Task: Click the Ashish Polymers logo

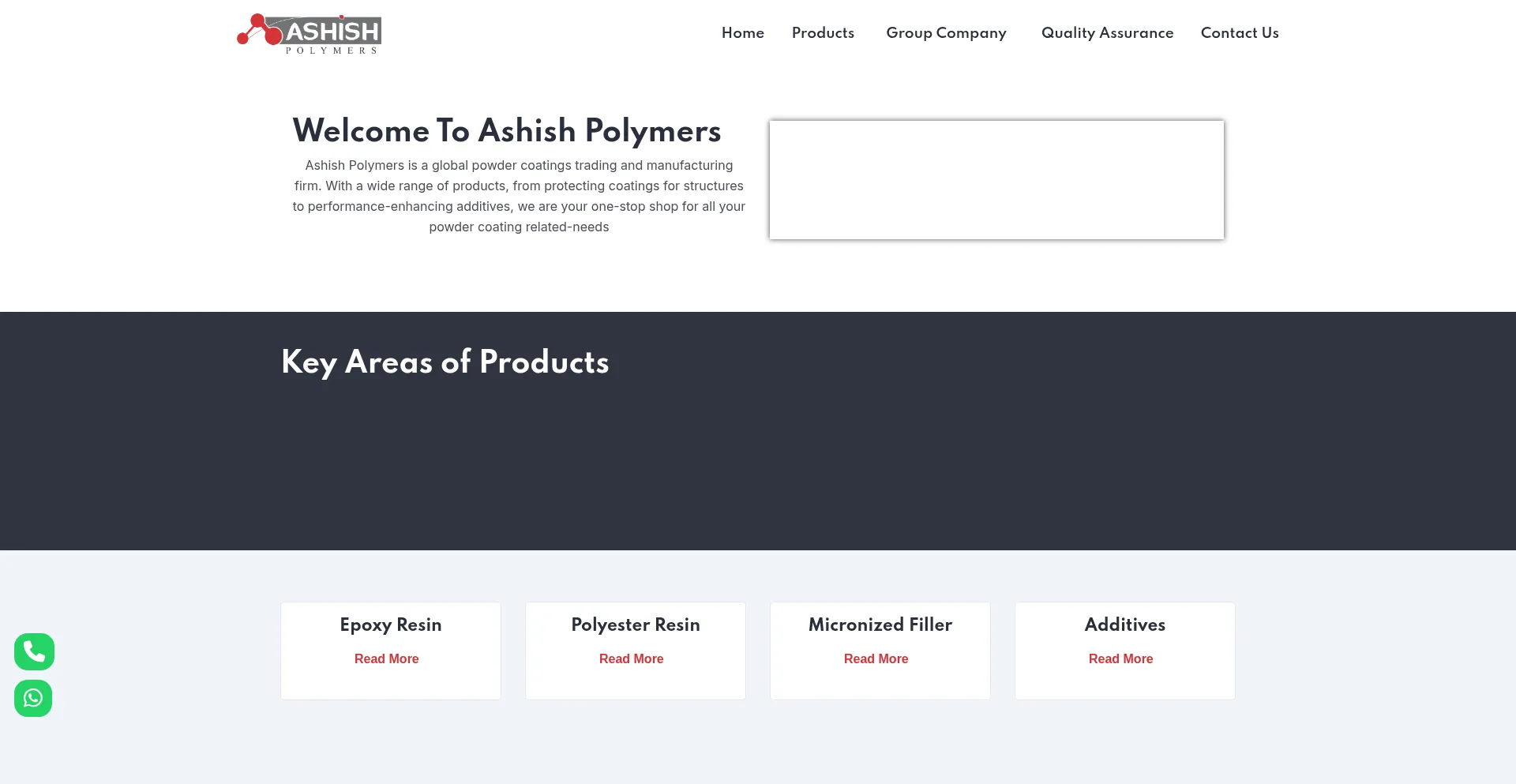Action: (x=308, y=32)
